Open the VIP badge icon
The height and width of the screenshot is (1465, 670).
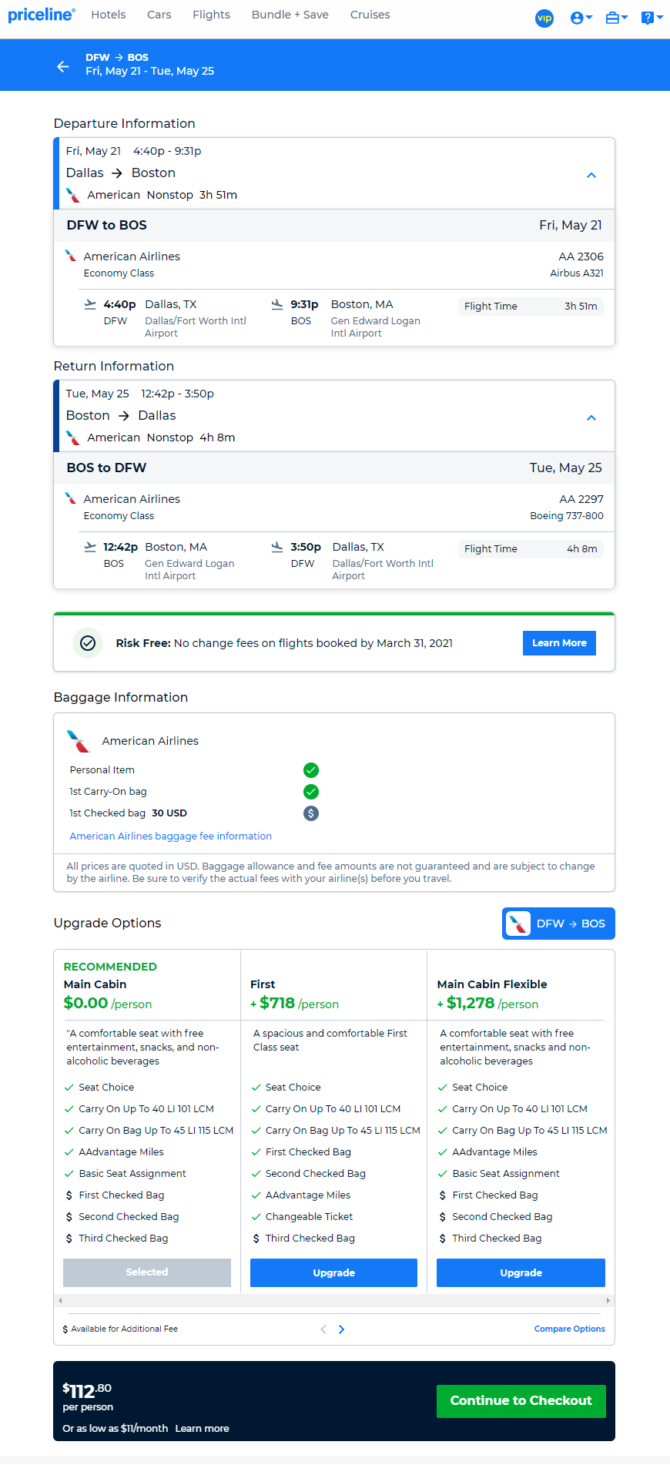coord(544,18)
